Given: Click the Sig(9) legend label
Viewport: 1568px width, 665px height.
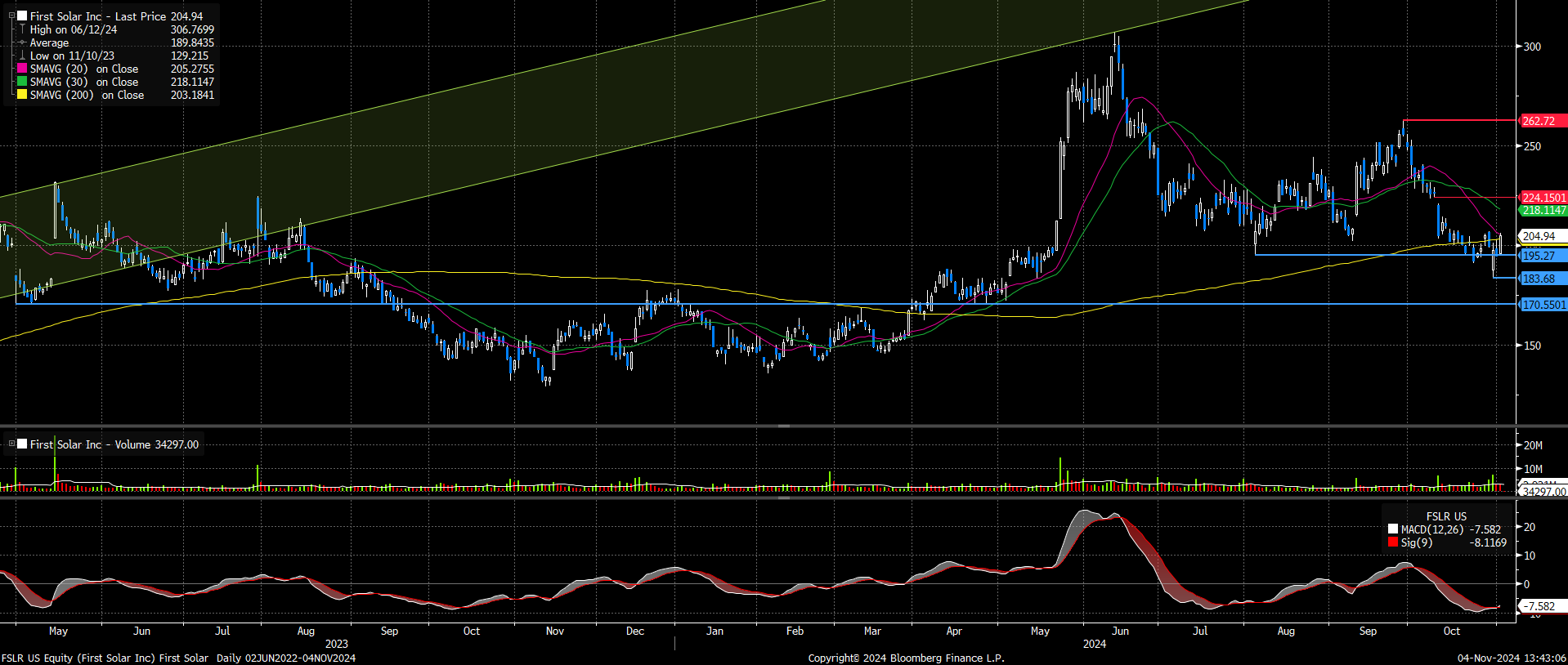Looking at the screenshot, I should (x=1417, y=542).
